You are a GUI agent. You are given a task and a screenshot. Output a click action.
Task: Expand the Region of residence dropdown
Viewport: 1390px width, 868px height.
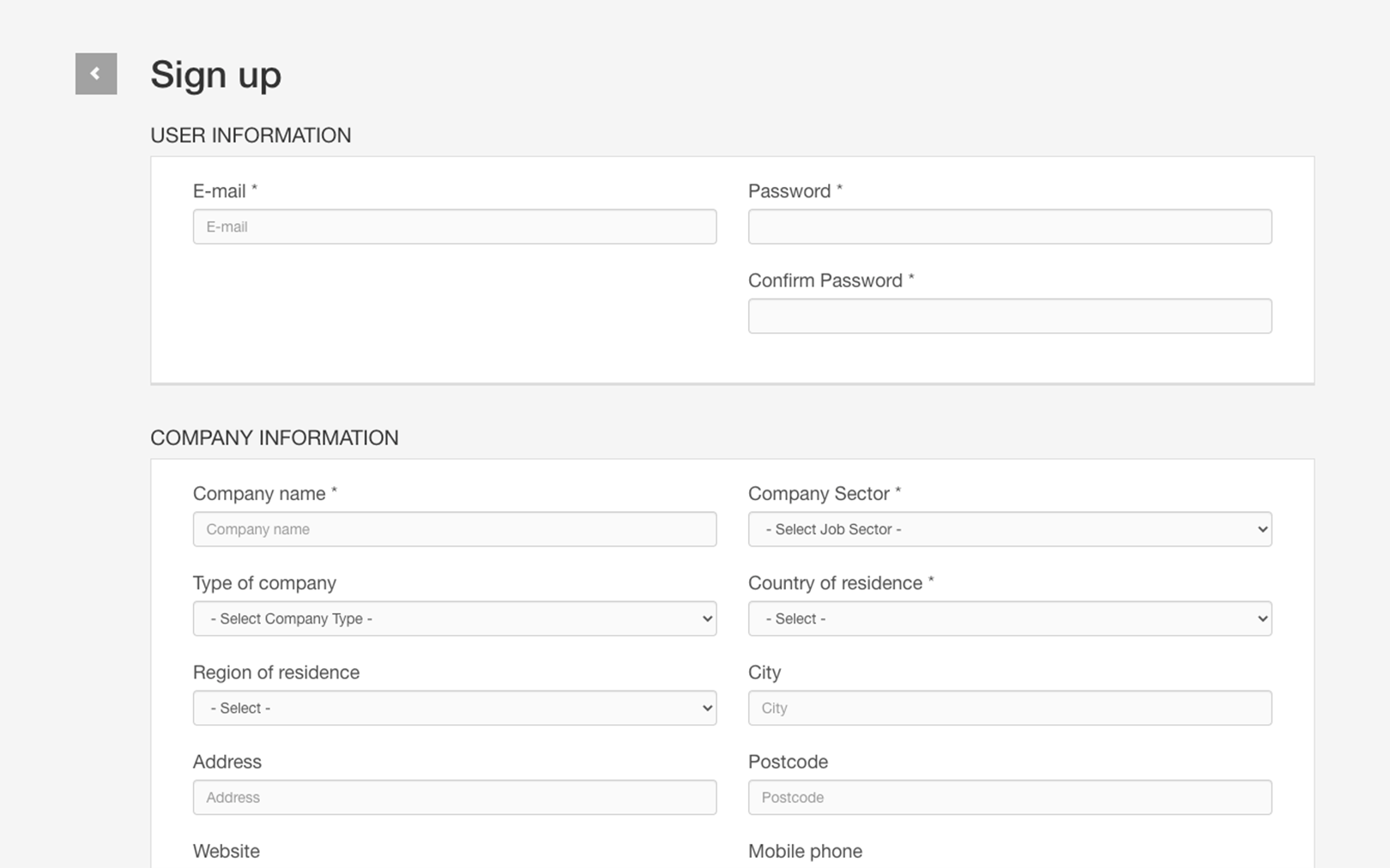coord(455,708)
